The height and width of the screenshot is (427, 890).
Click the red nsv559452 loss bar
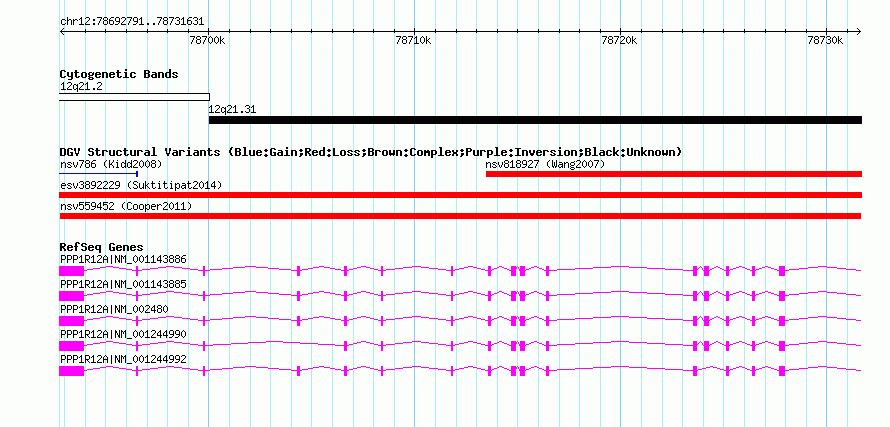(460, 216)
